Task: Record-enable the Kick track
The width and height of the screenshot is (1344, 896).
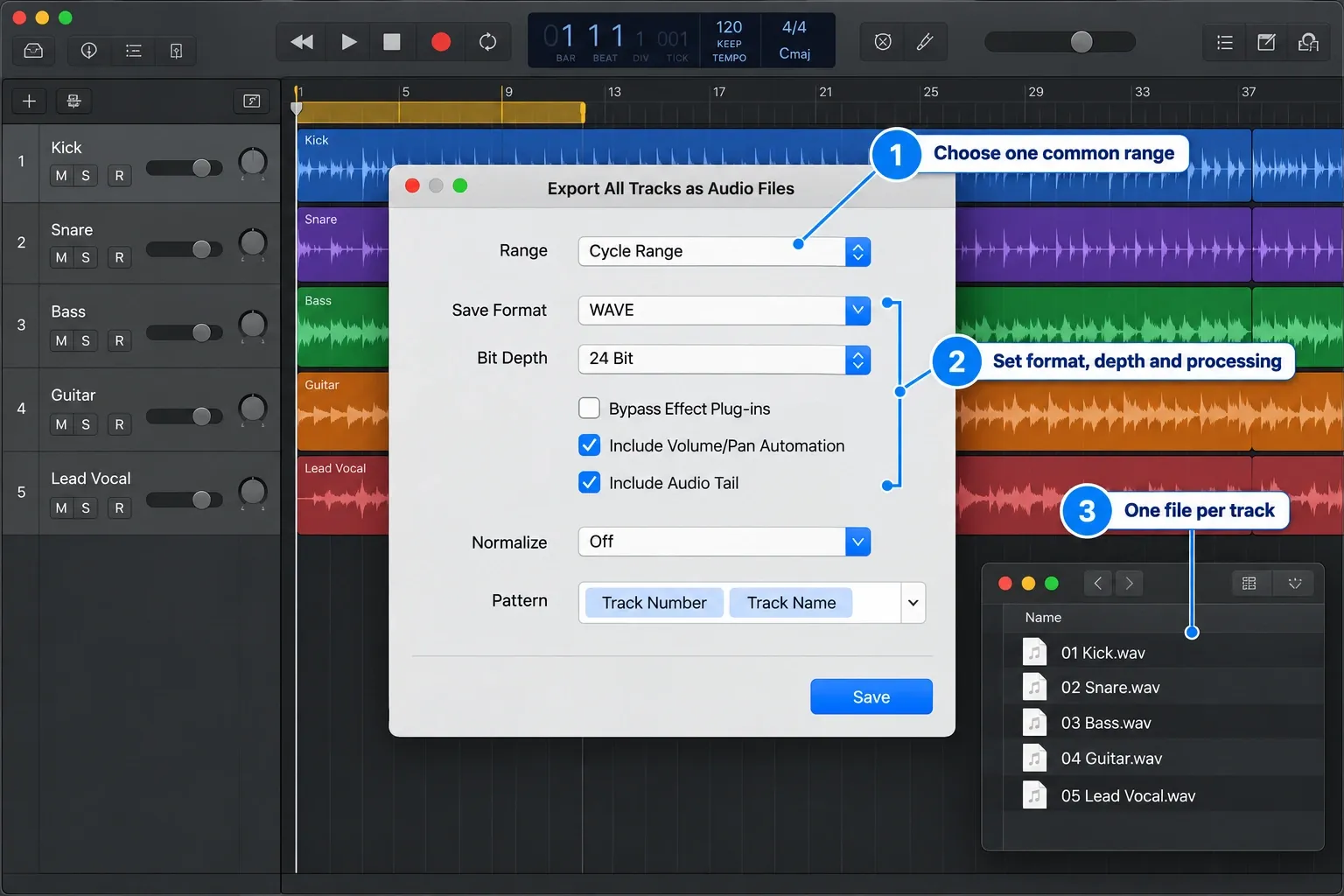Action: [119, 176]
